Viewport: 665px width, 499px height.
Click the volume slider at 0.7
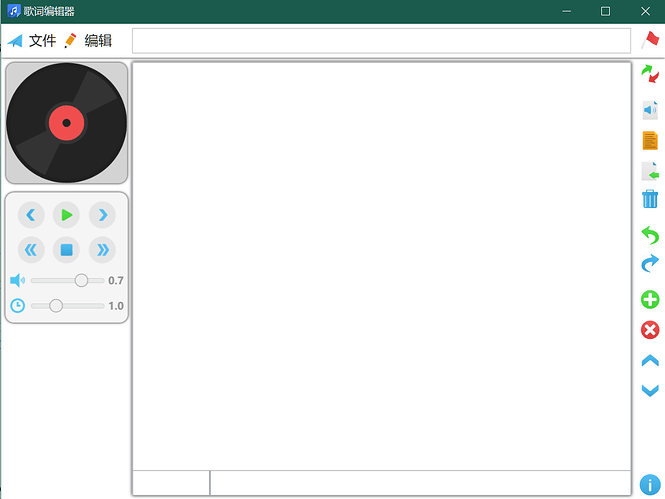click(67, 280)
